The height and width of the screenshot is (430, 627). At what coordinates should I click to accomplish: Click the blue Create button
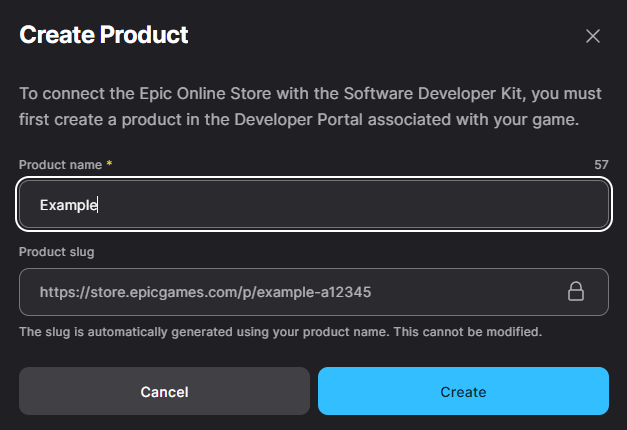(x=463, y=391)
